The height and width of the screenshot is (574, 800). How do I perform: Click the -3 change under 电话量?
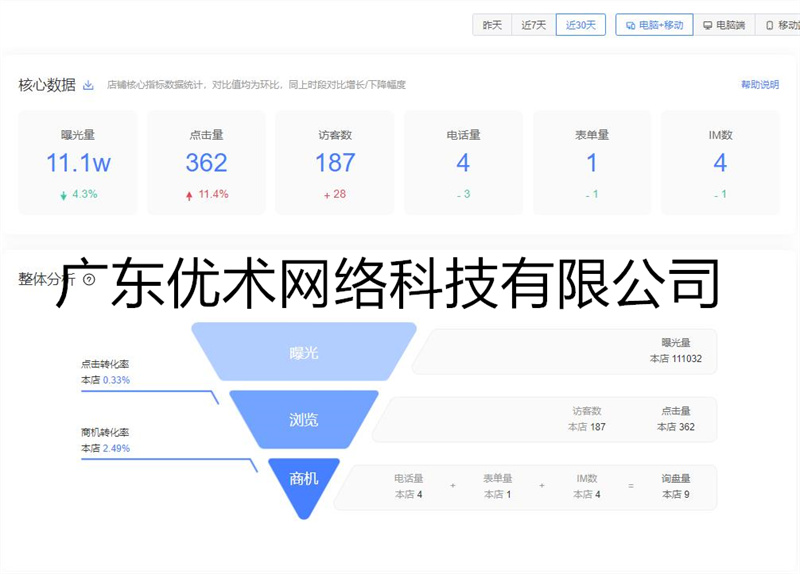pos(463,194)
